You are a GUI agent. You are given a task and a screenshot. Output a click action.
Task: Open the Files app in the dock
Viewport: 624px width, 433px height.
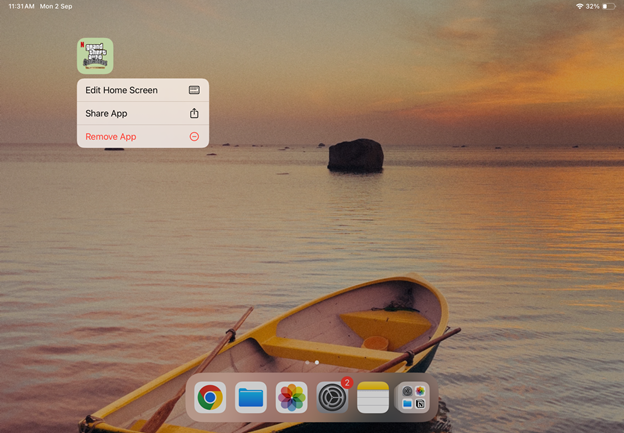(251, 397)
